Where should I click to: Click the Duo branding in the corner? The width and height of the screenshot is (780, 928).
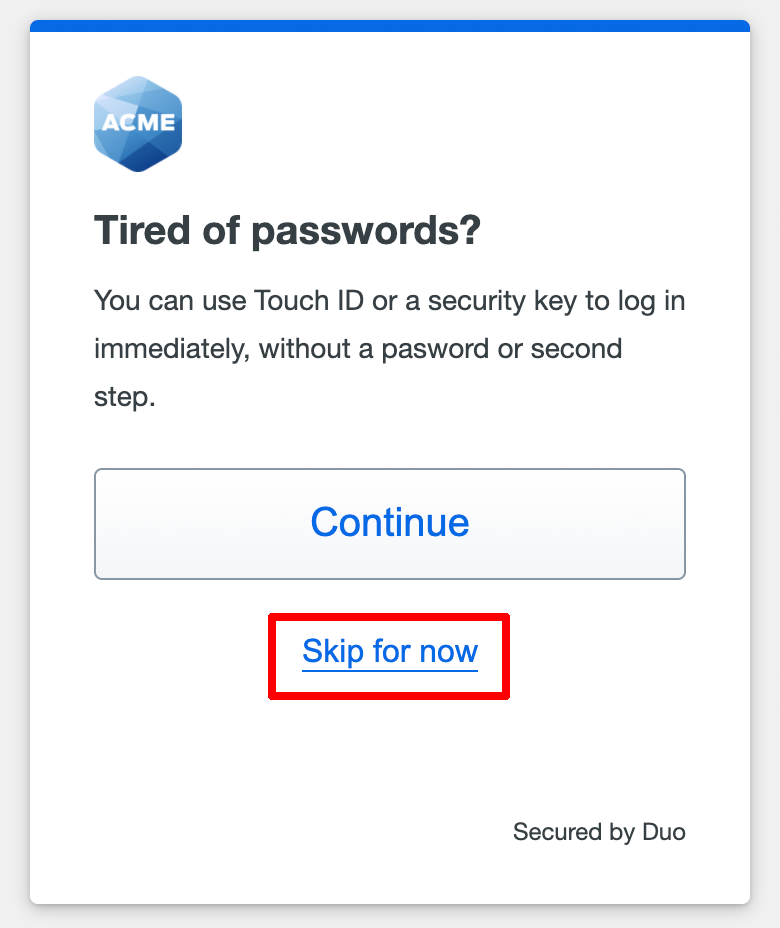click(599, 831)
